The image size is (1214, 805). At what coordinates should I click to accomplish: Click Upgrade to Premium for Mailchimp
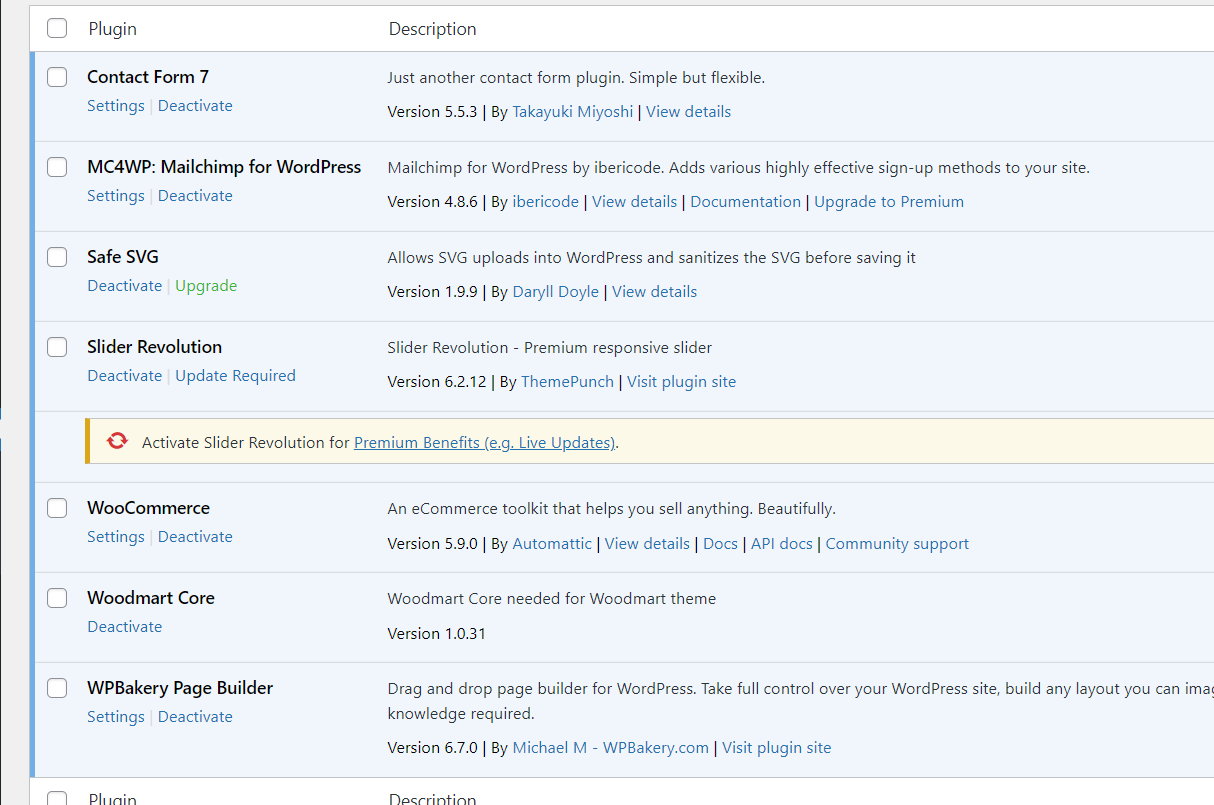tap(889, 202)
